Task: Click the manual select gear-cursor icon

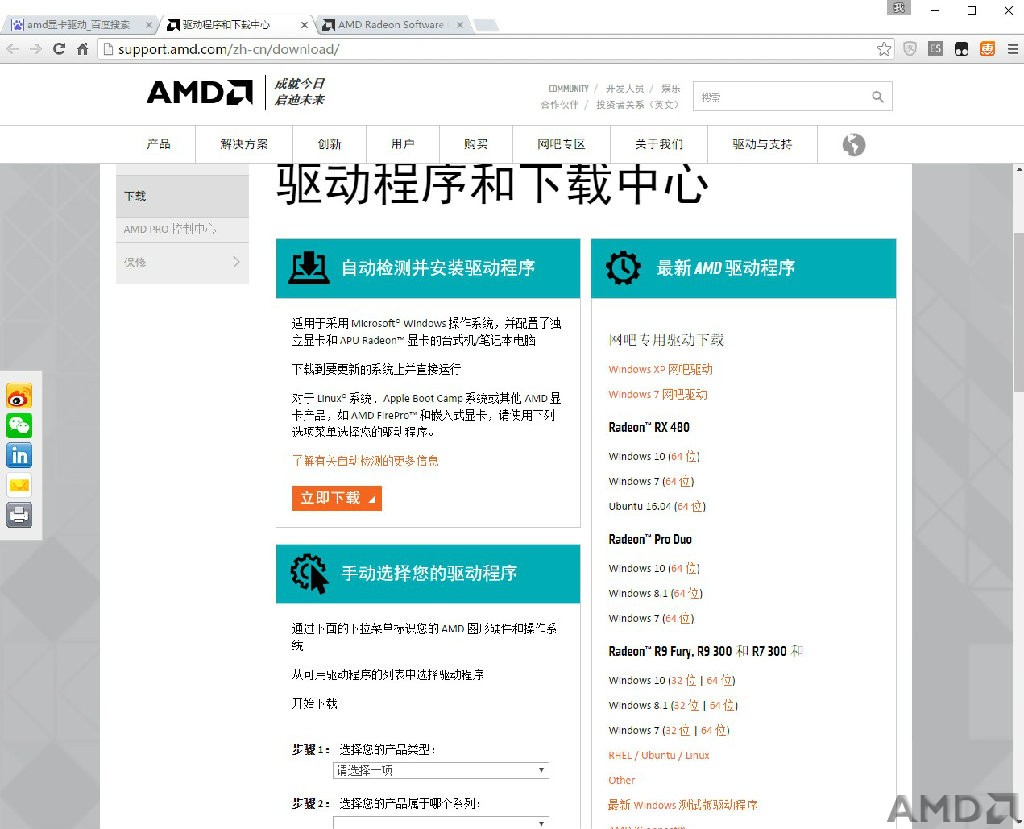Action: (309, 574)
